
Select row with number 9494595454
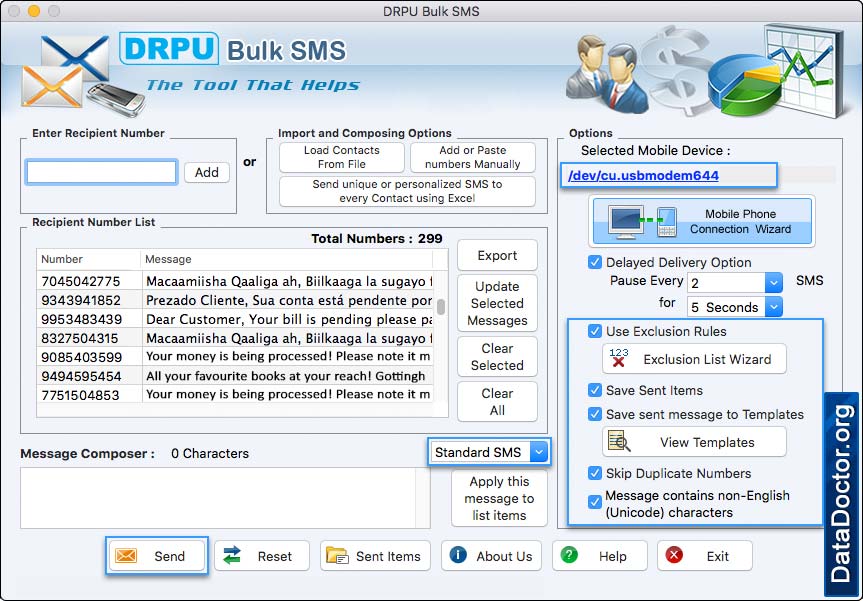235,376
